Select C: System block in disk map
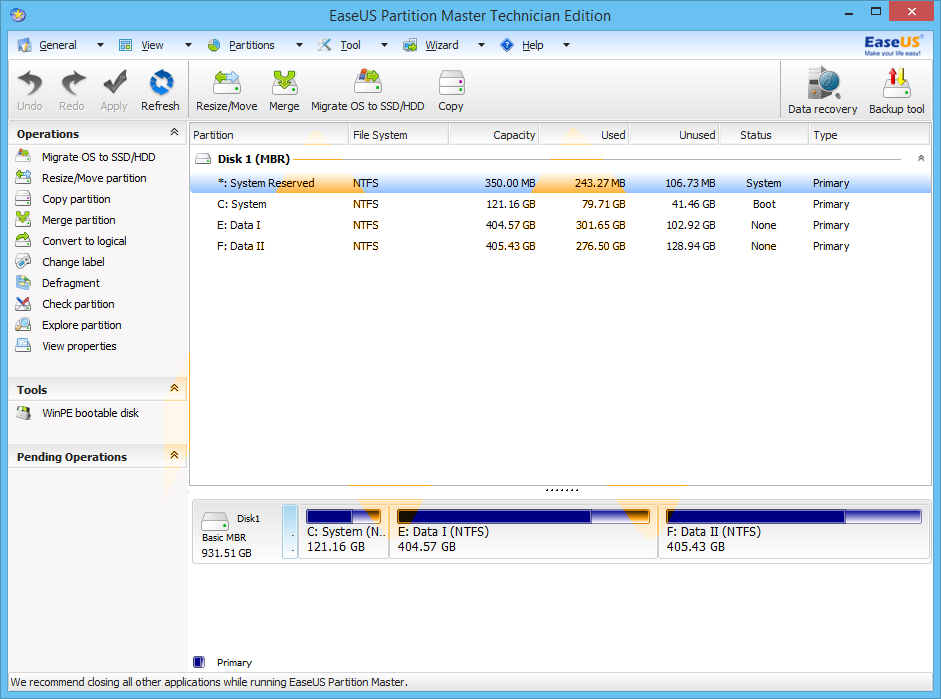Screen dimensions: 941x699 tap(343, 532)
